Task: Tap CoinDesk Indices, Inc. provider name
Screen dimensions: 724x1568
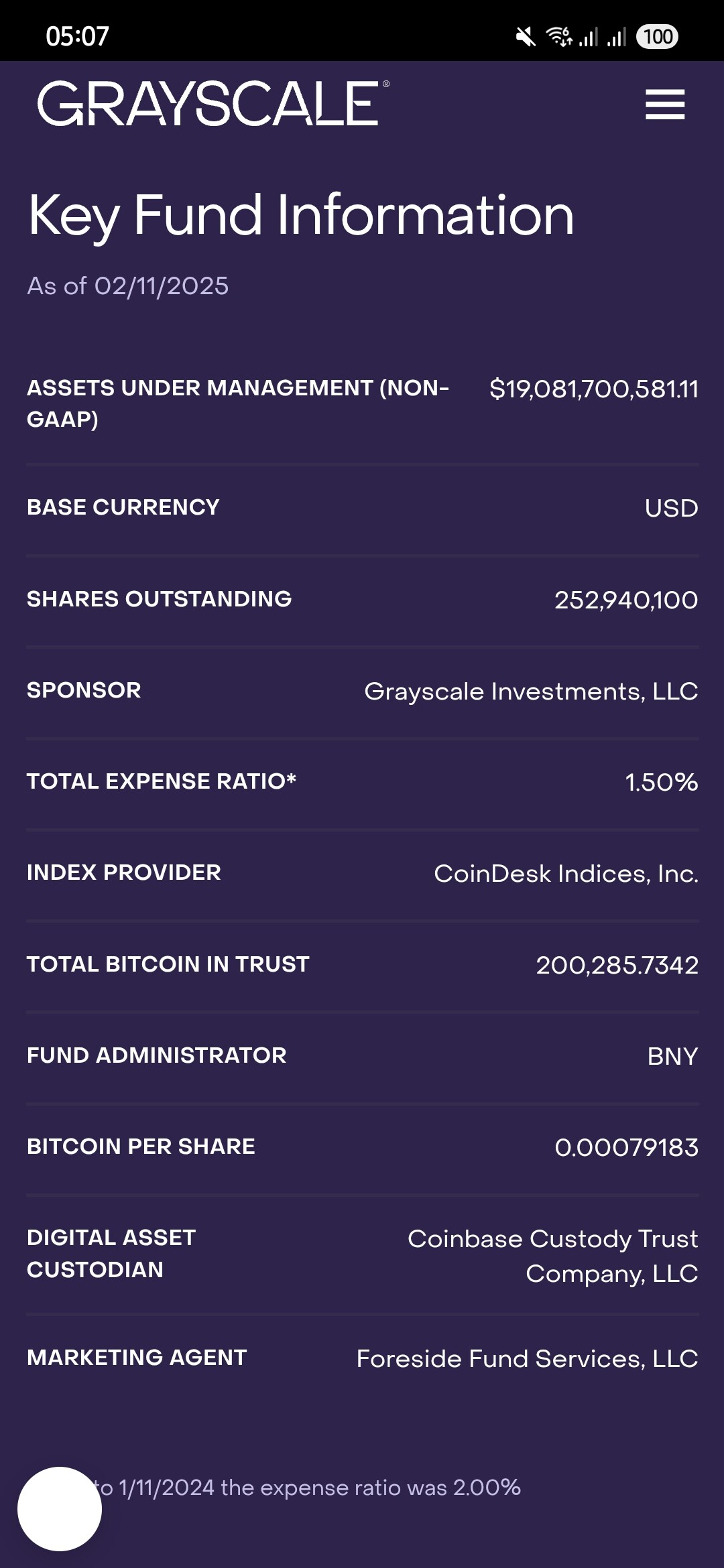Action: click(566, 874)
